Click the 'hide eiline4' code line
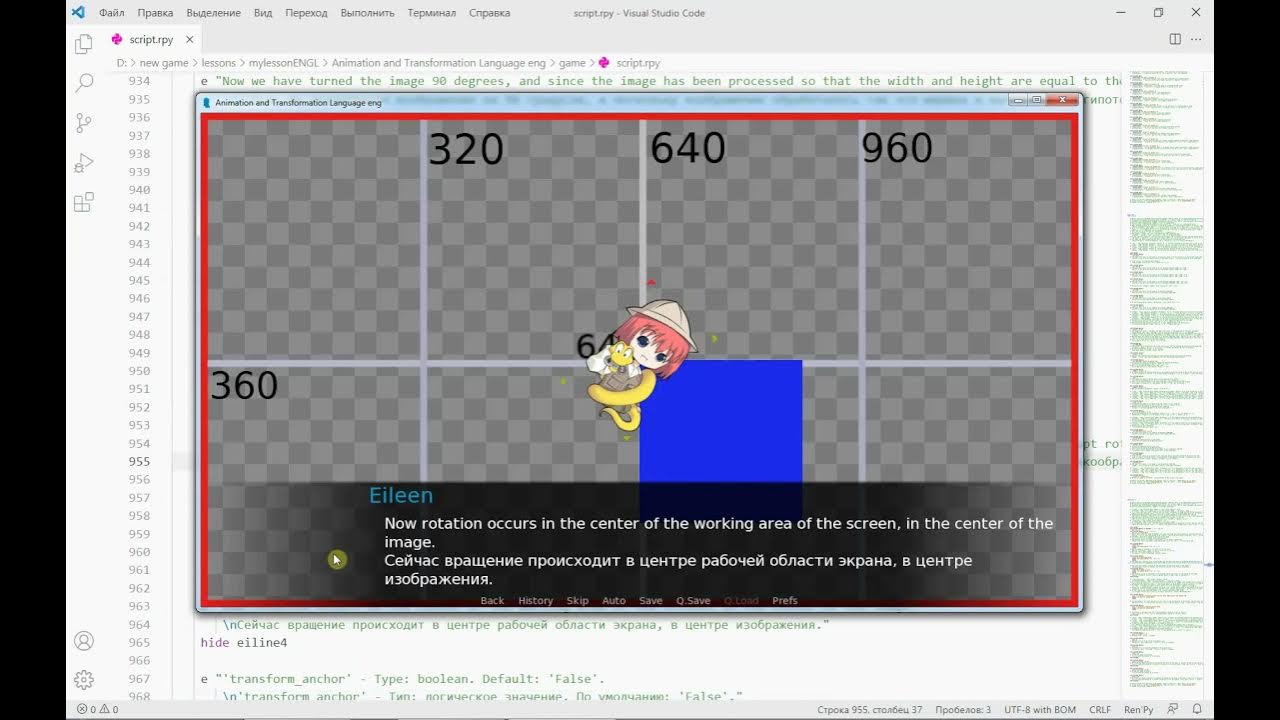 pos(243,643)
